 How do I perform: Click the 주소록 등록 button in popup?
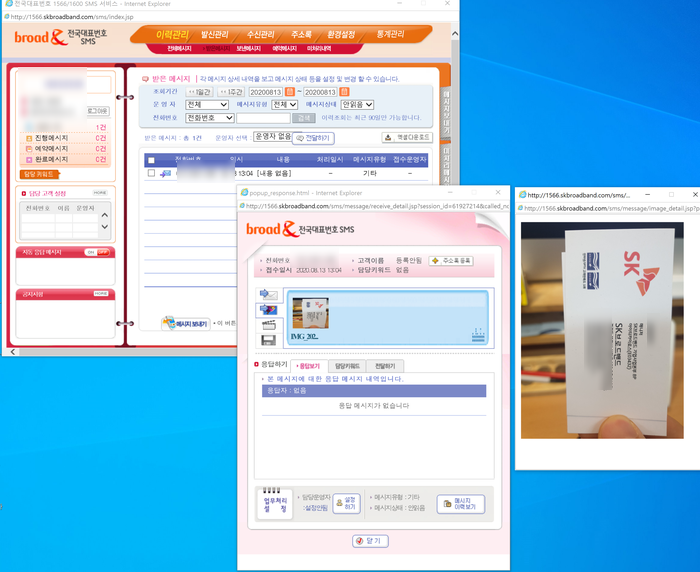(x=451, y=260)
